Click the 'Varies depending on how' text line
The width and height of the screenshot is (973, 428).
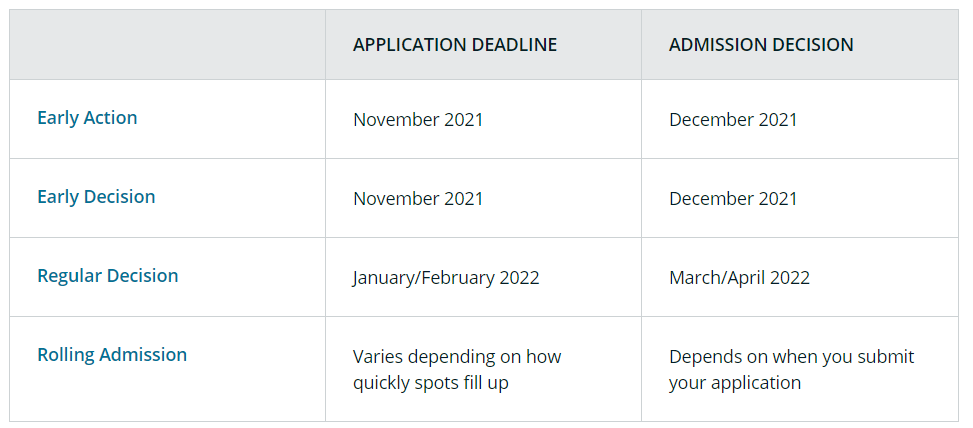coord(457,357)
